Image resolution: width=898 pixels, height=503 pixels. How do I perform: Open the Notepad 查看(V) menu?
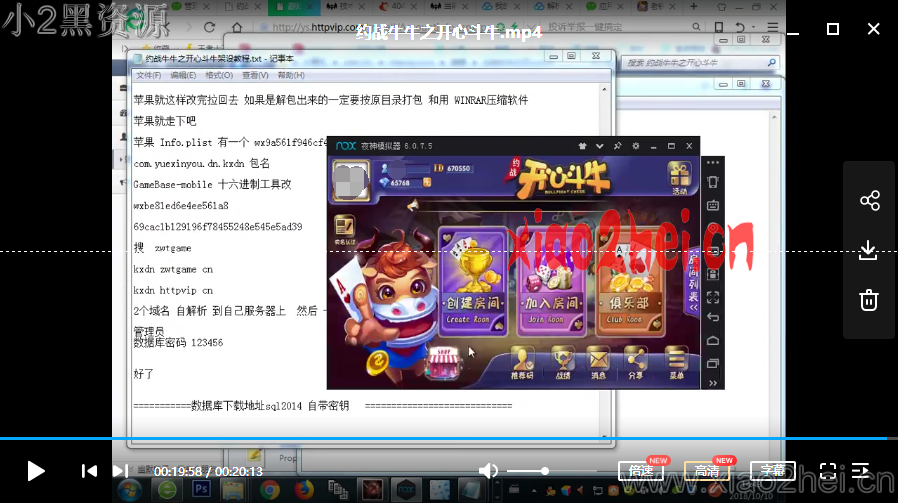click(x=255, y=76)
